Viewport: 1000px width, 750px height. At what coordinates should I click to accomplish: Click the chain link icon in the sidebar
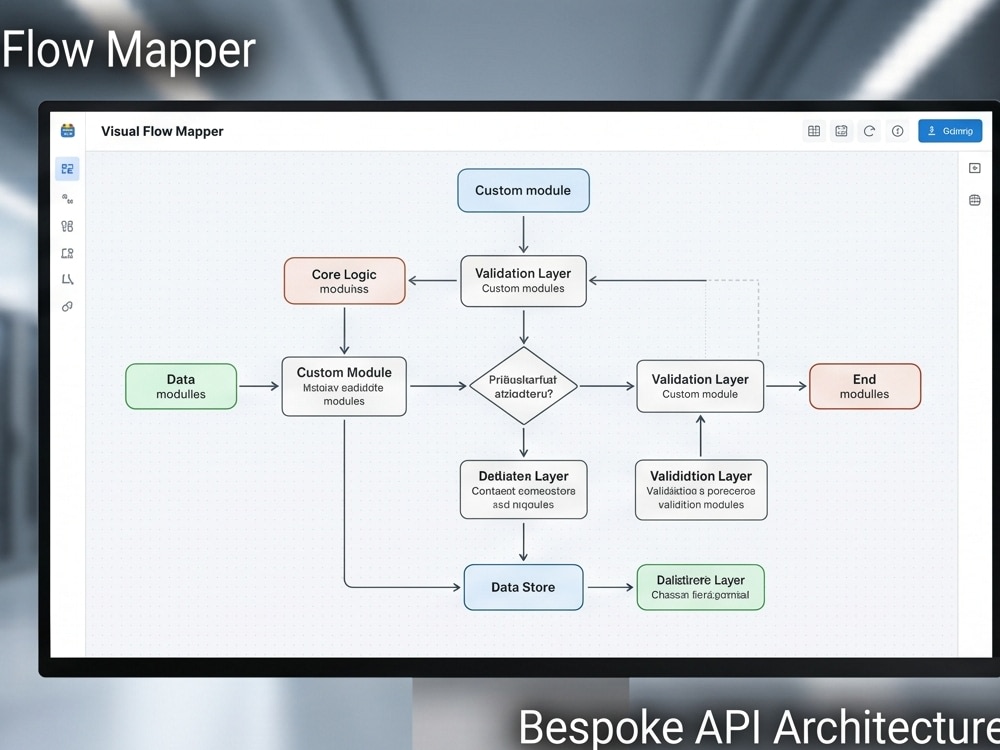[67, 306]
